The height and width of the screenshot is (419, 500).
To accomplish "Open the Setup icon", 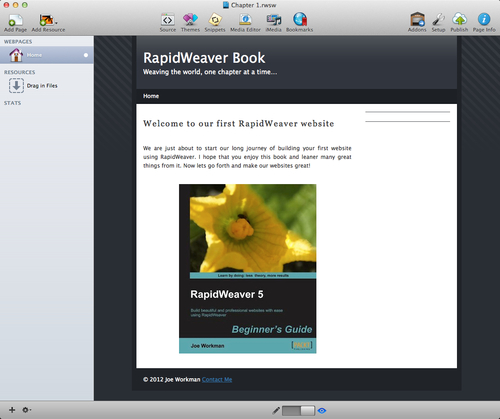I will (x=438, y=20).
